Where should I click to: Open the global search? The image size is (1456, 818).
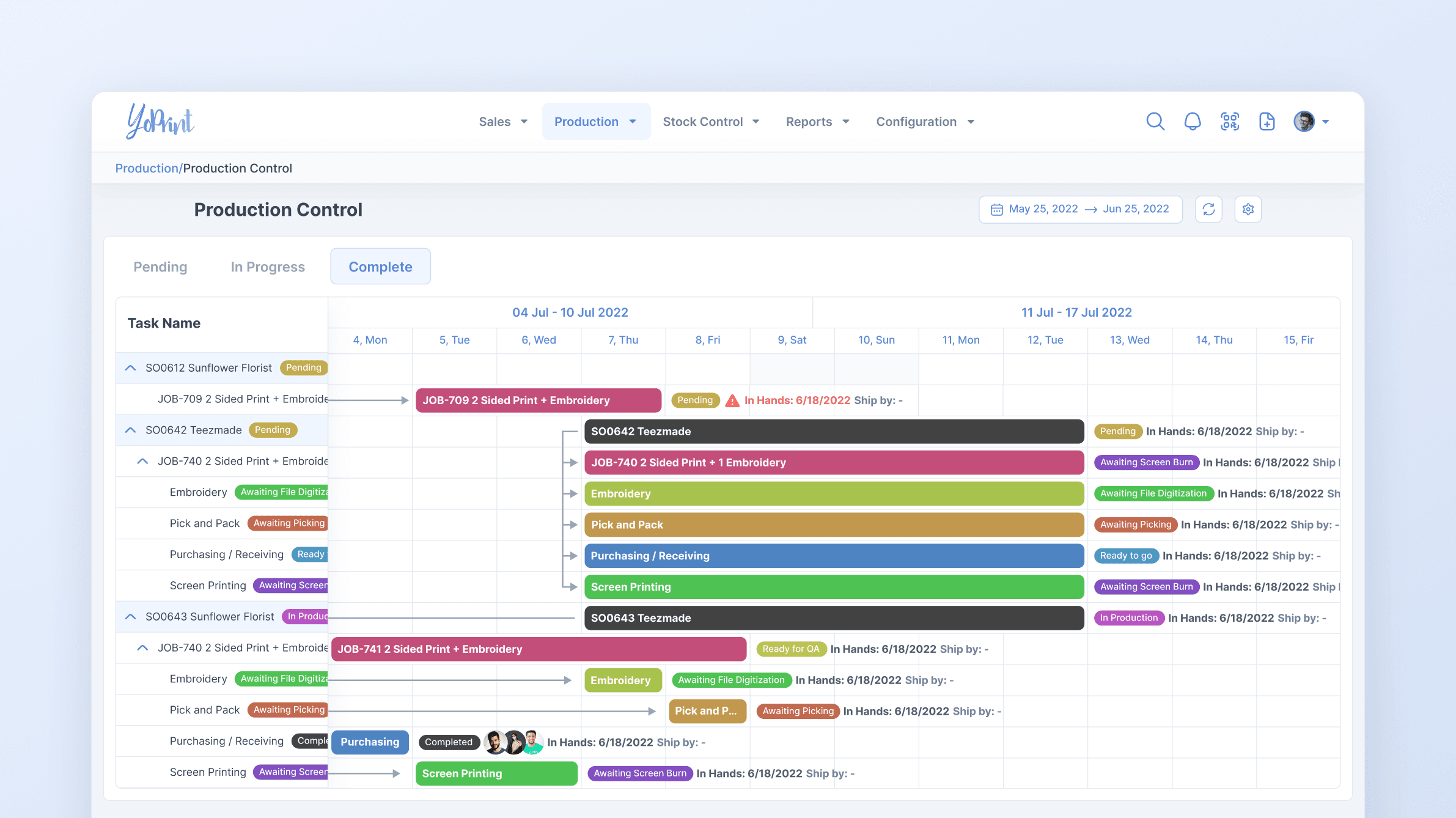coord(1155,121)
